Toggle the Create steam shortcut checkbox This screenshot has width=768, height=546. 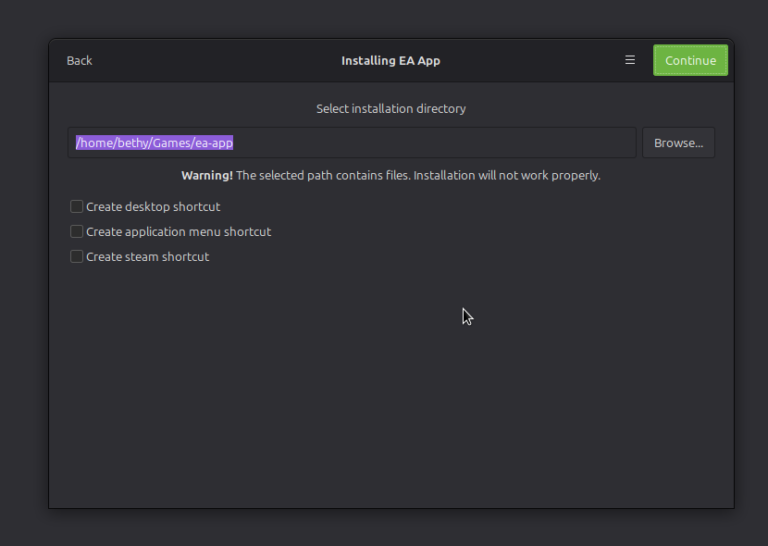tap(77, 257)
